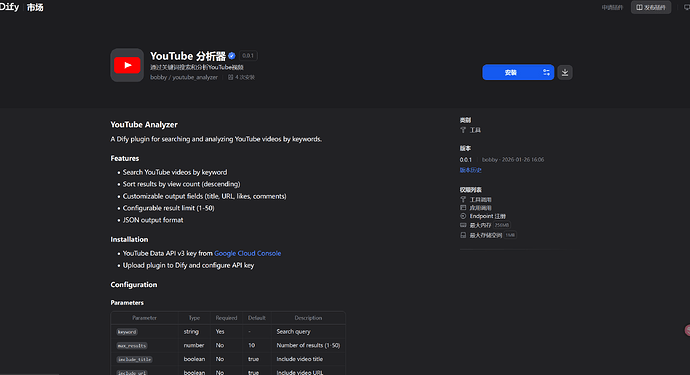Click the 安装 install button
This screenshot has width=690, height=375.
[x=510, y=73]
